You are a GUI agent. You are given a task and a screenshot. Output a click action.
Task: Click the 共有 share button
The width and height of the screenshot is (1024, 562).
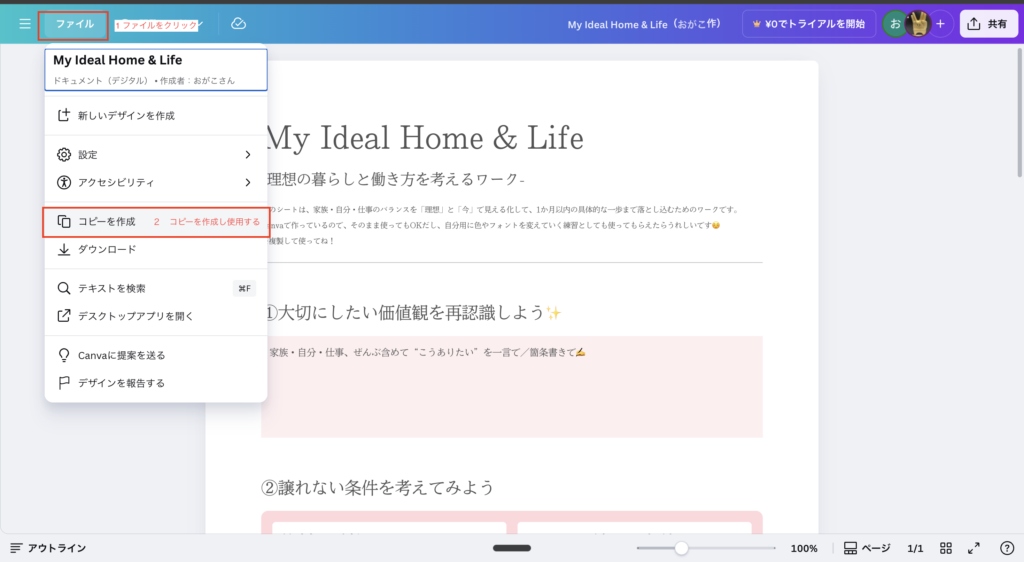click(988, 24)
